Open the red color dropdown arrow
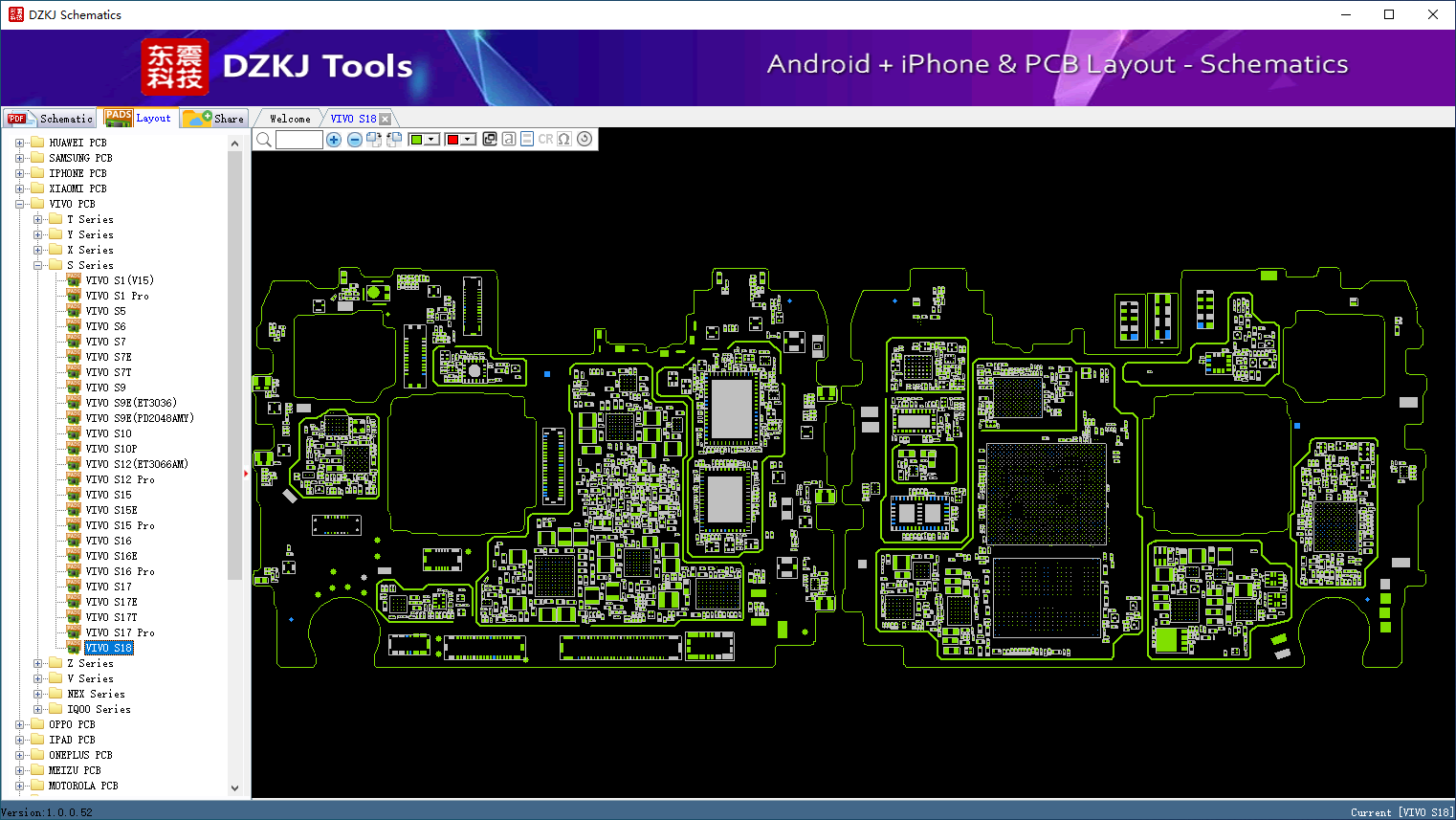This screenshot has width=1456, height=820. (x=468, y=140)
